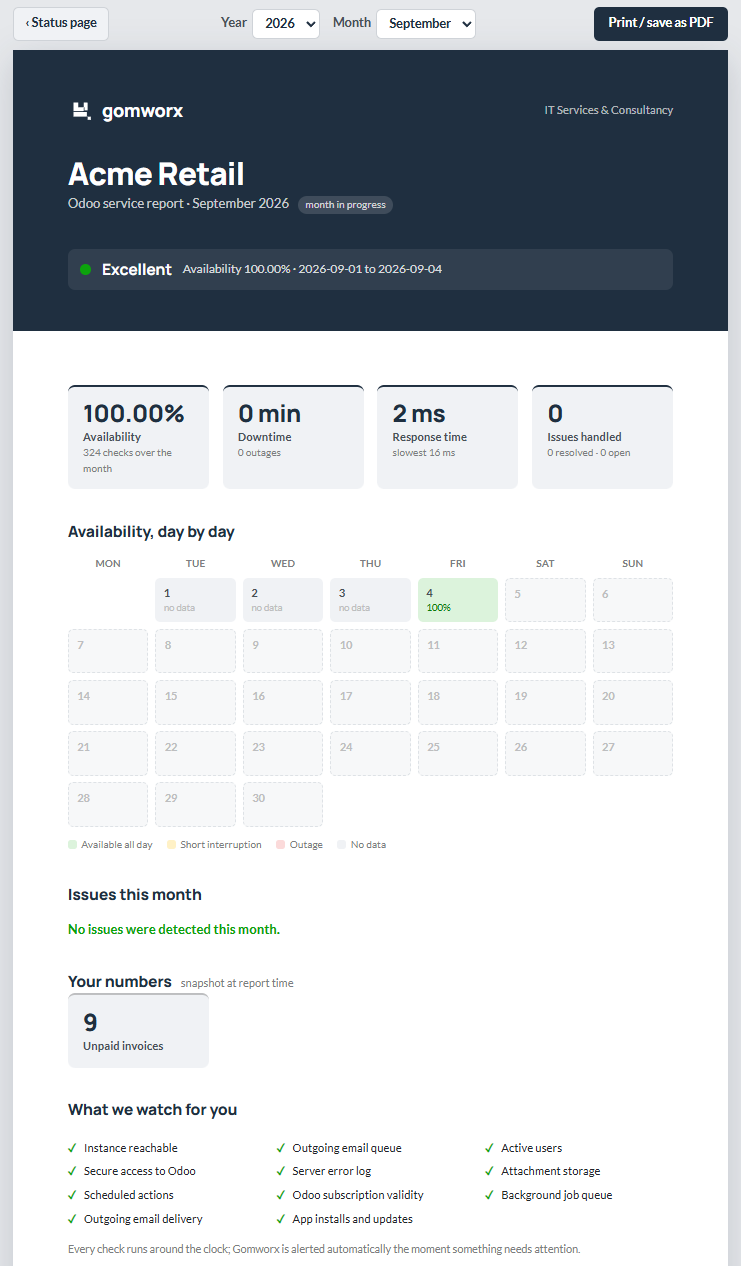Click calendar day 3 with no data
The height and width of the screenshot is (1266, 741).
pyautogui.click(x=370, y=600)
